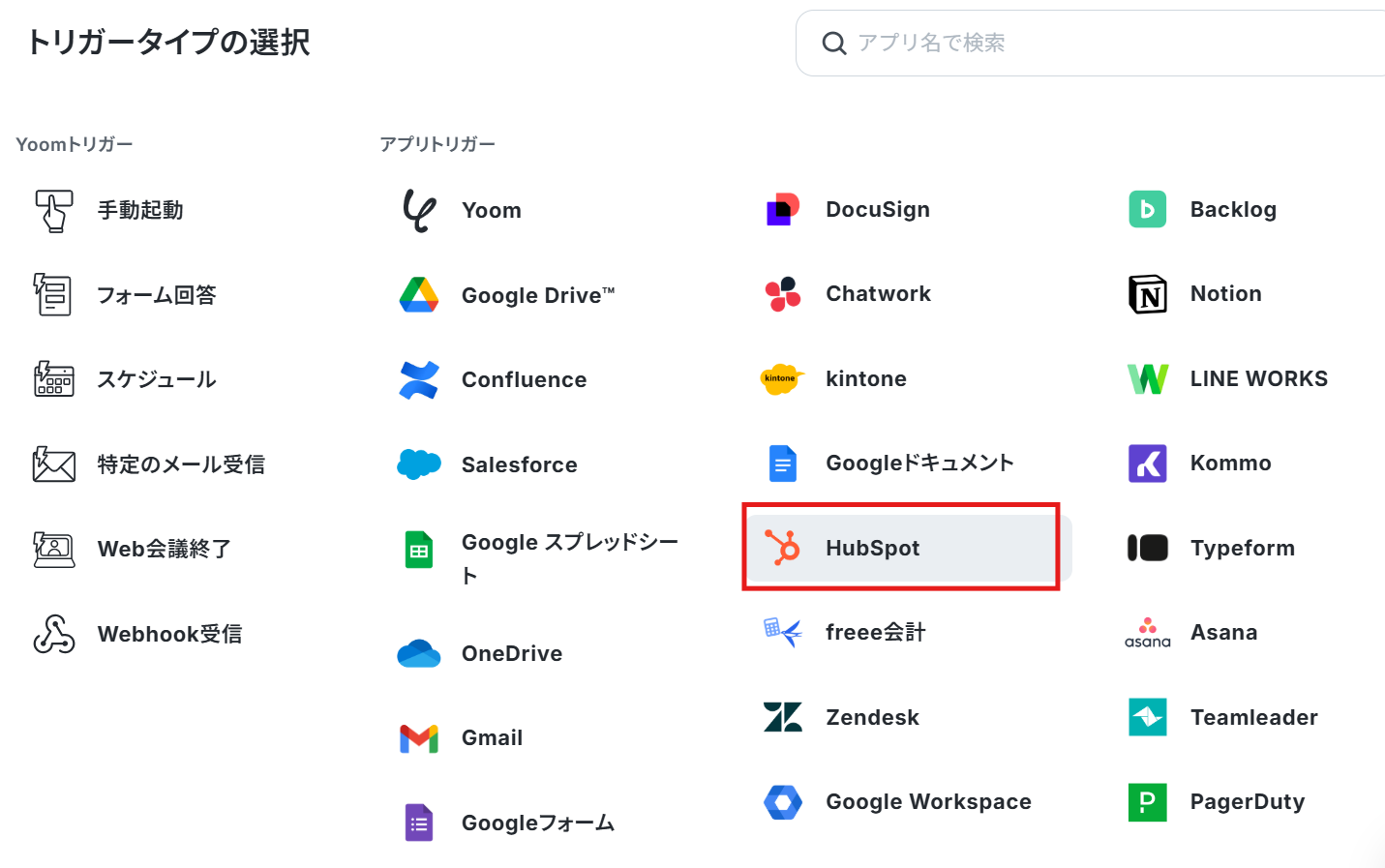
Task: Choose Notion app trigger name
Action: pyautogui.click(x=1226, y=294)
